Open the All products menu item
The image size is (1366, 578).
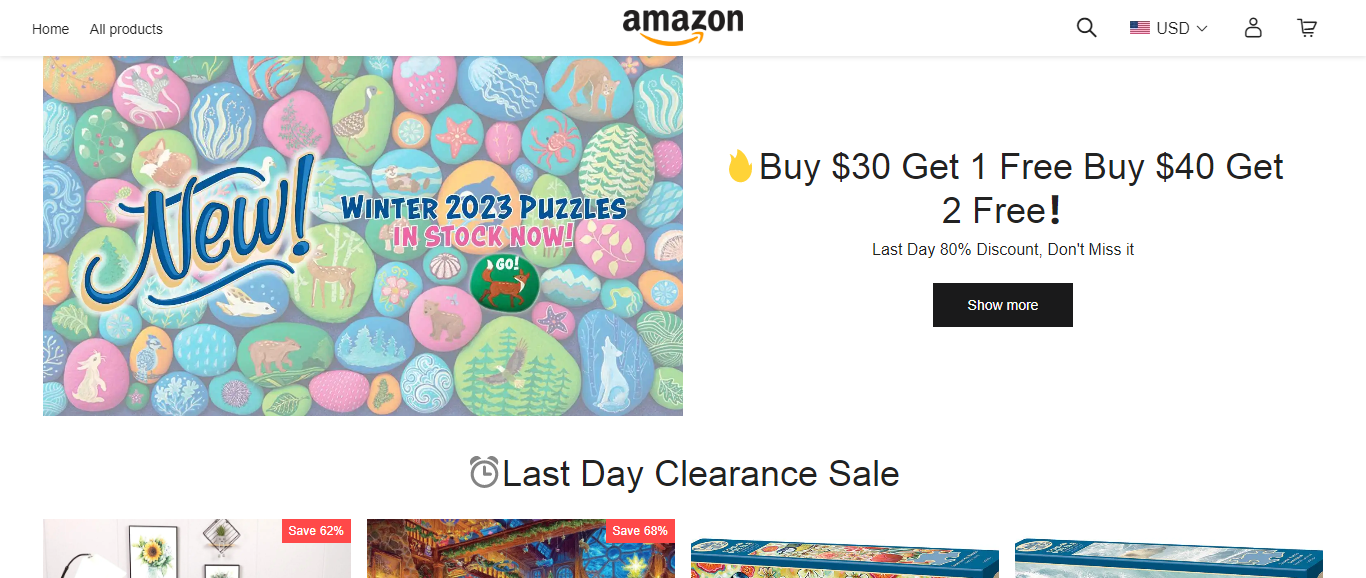point(126,29)
